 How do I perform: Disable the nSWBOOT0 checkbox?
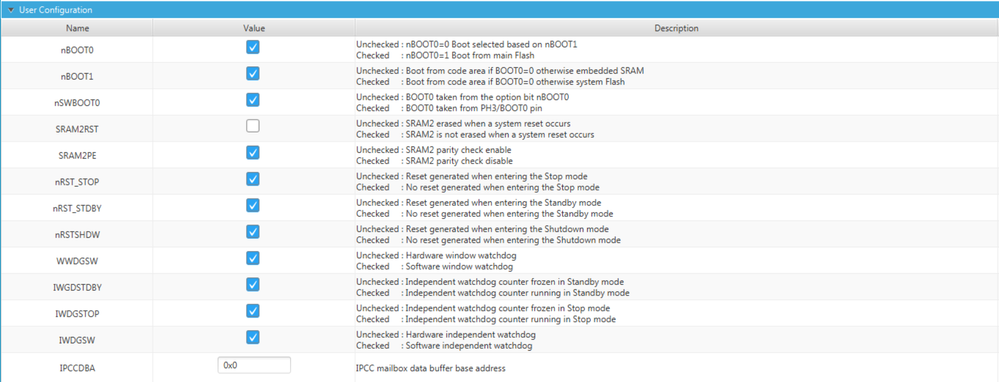(253, 100)
